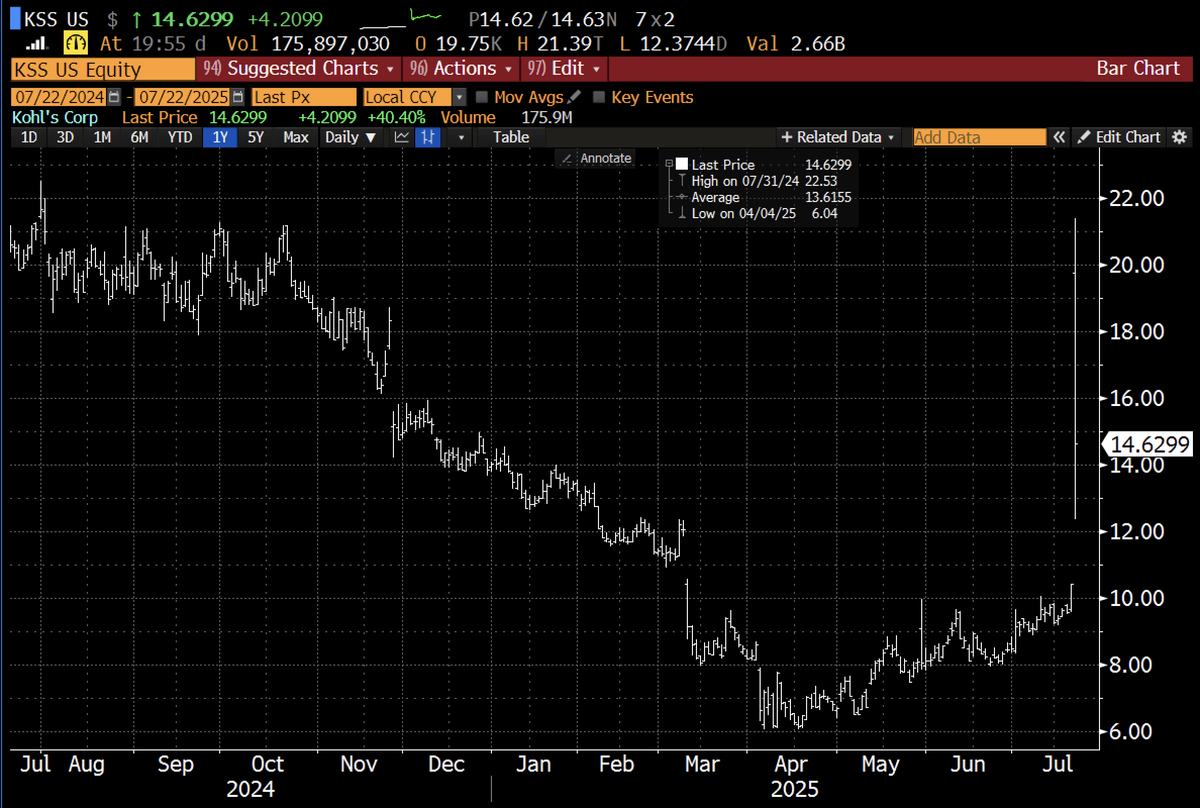The width and height of the screenshot is (1200, 808).
Task: Click the end date field 07/22/2025
Action: click(182, 98)
